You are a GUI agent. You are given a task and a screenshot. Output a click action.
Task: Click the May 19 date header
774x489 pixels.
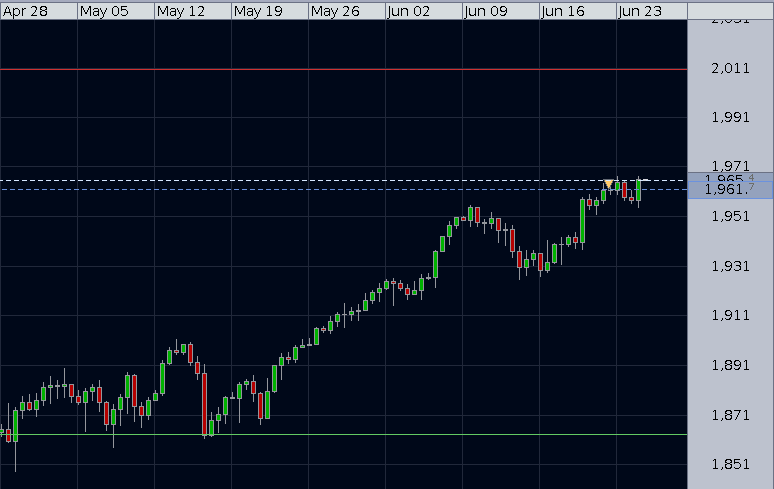coord(270,11)
